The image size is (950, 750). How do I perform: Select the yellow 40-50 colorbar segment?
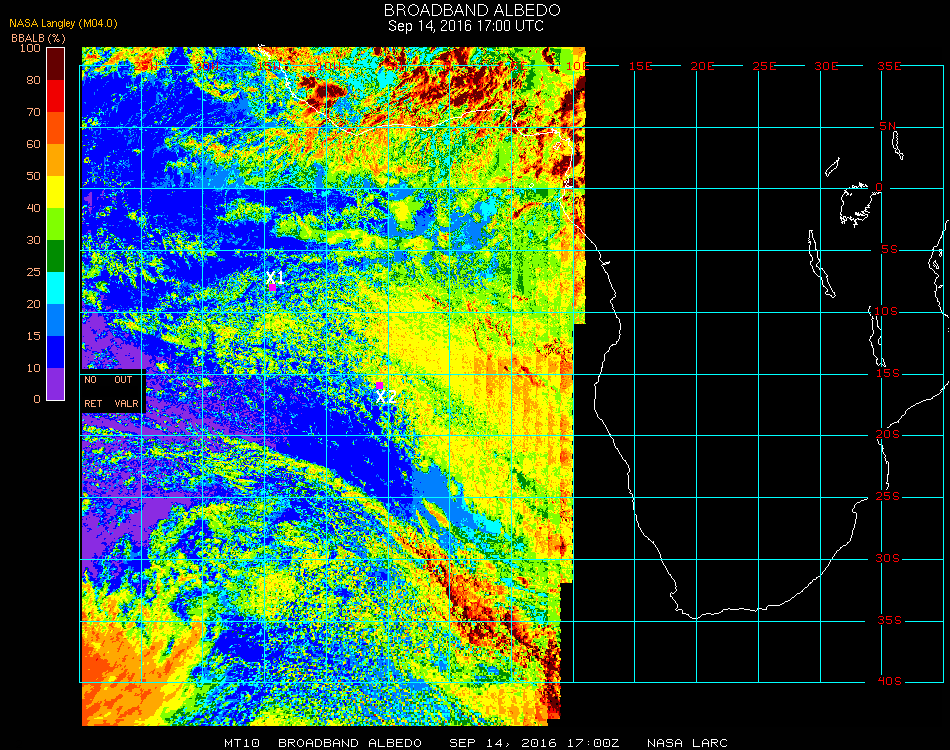pyautogui.click(x=55, y=192)
